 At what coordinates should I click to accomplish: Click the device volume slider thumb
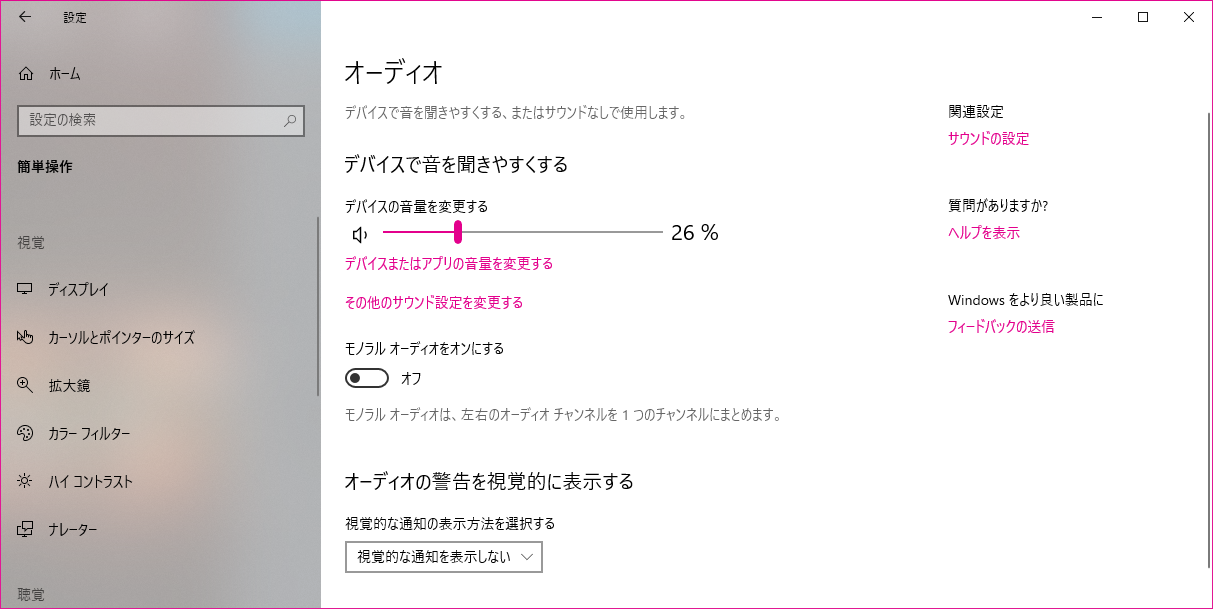(x=458, y=232)
